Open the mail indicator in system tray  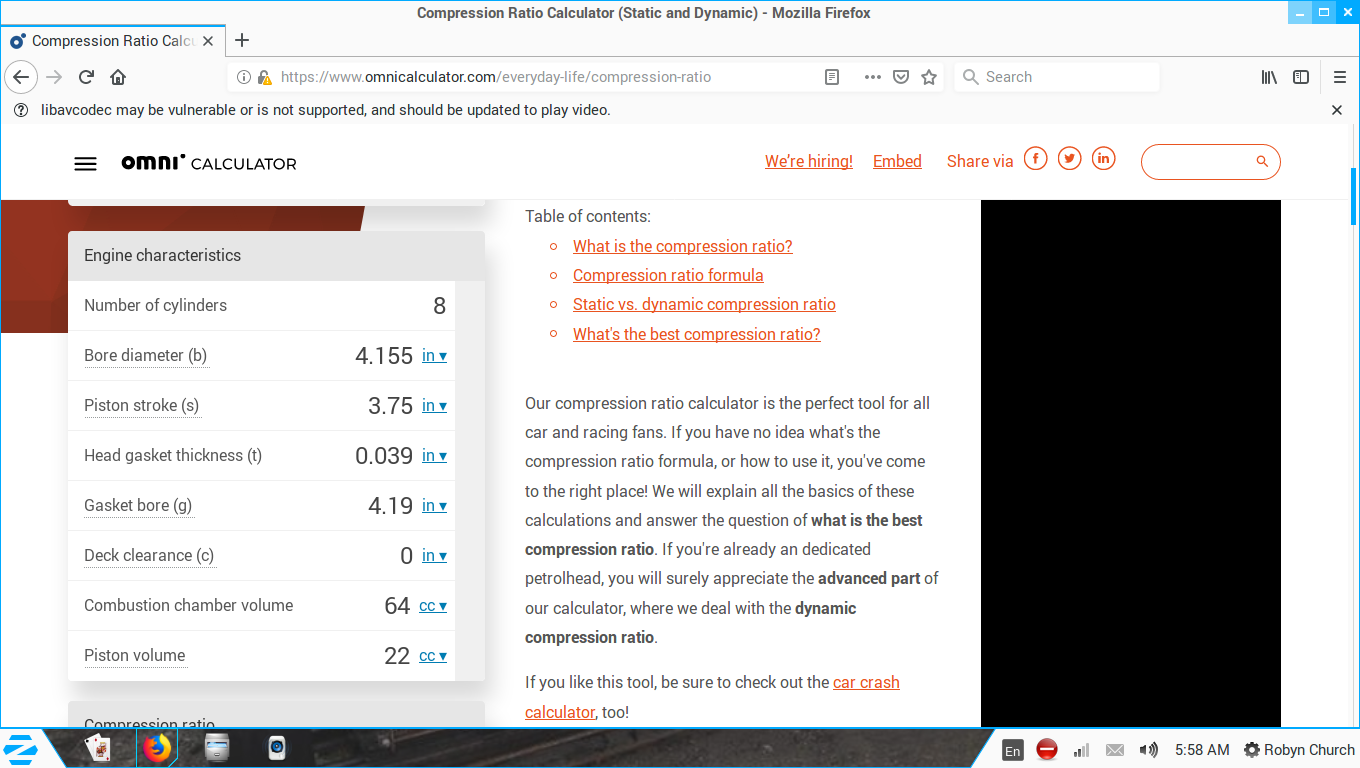1115,750
